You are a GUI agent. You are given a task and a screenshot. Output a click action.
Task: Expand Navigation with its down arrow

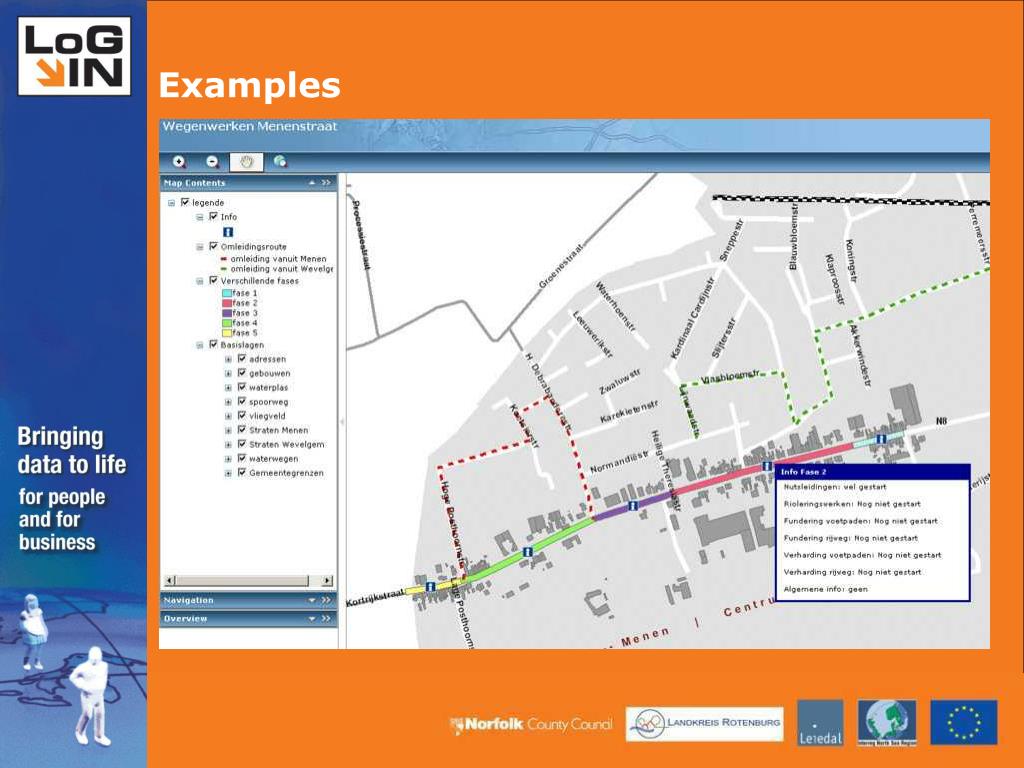tap(312, 600)
